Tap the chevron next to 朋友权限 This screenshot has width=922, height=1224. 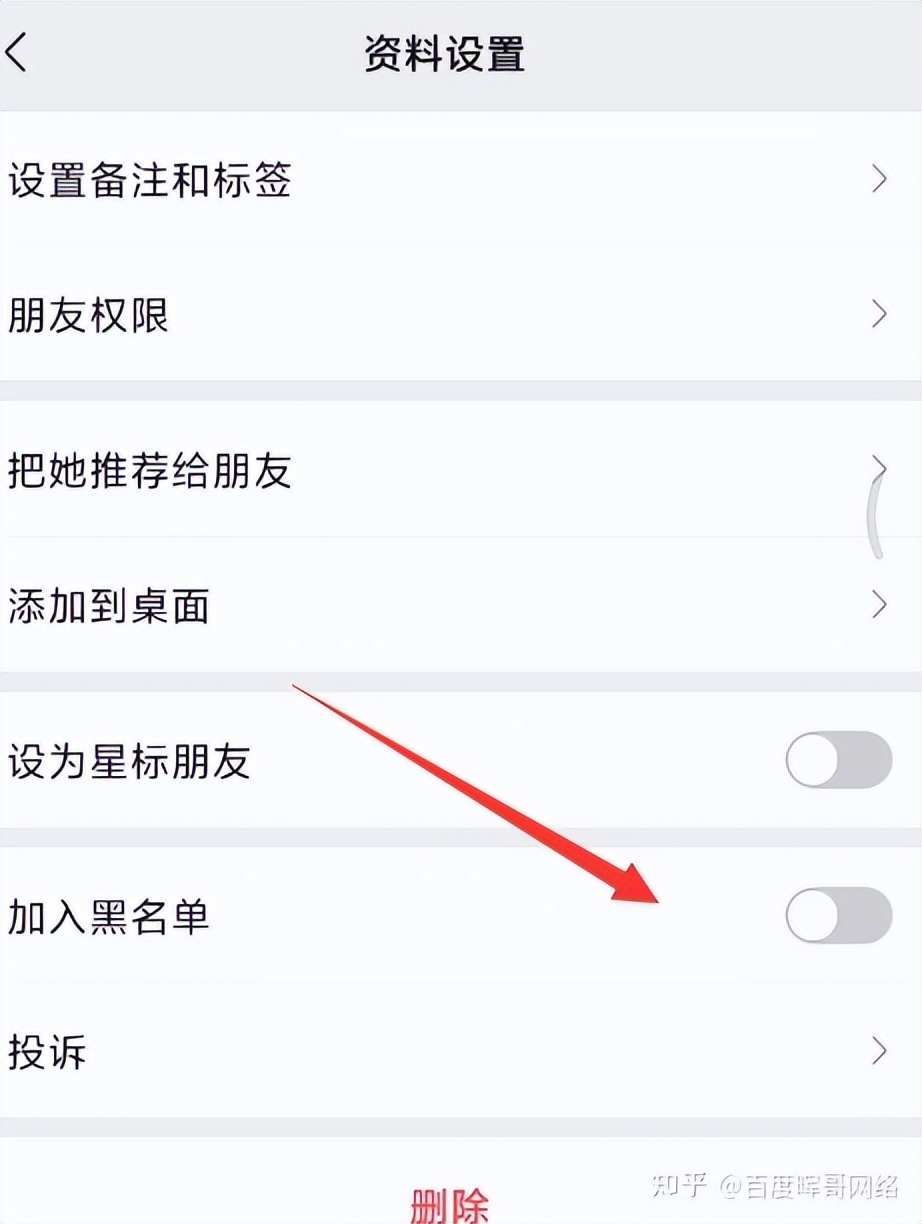879,314
